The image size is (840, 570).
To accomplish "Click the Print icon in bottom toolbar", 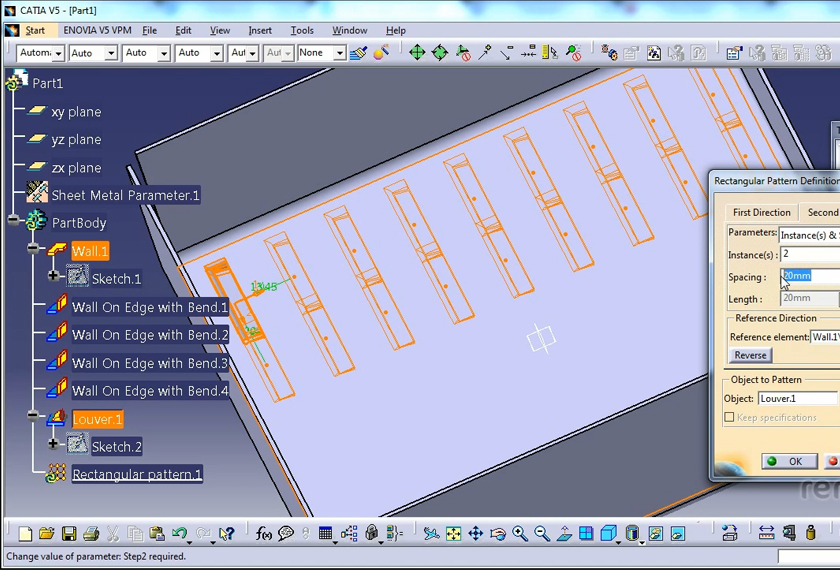I will coord(91,534).
